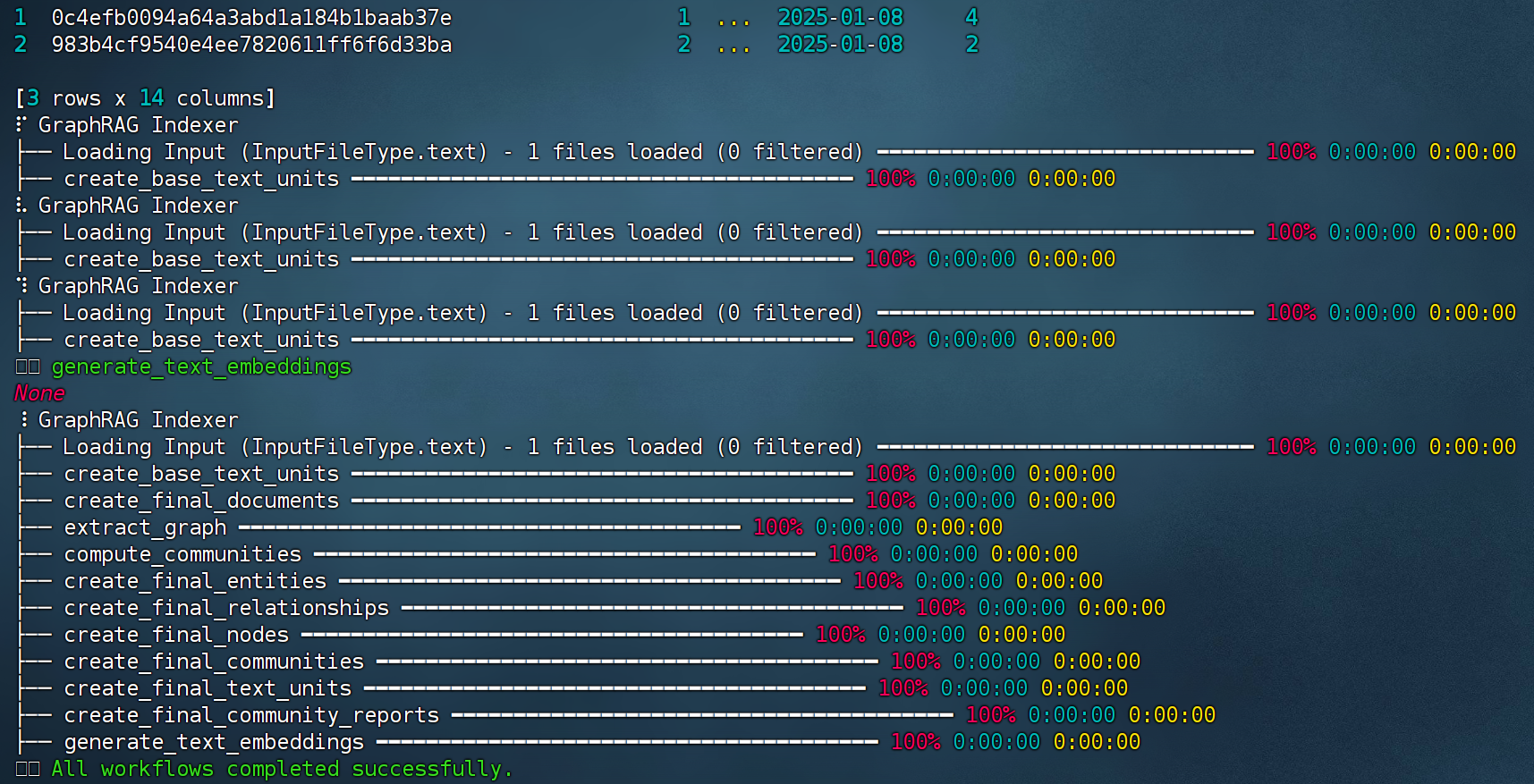Click the create_final_nodes progress bar

click(553, 635)
